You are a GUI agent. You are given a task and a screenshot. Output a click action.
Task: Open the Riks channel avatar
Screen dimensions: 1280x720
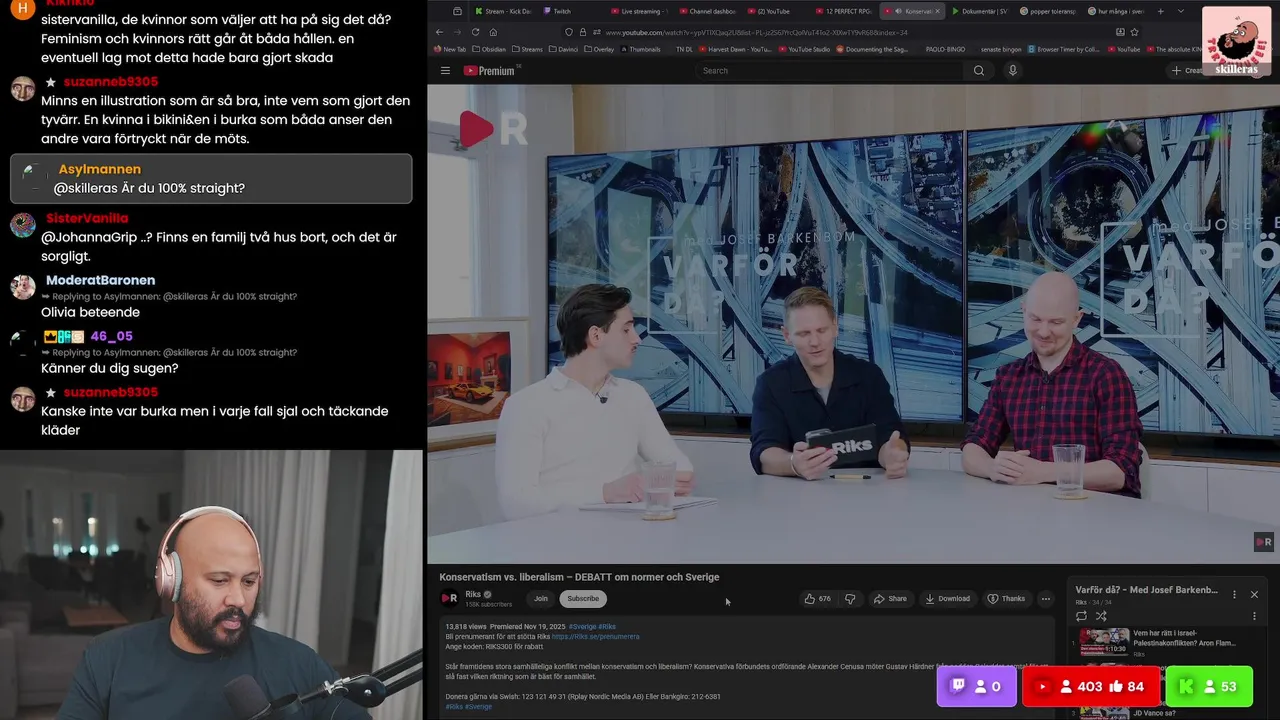coord(450,598)
